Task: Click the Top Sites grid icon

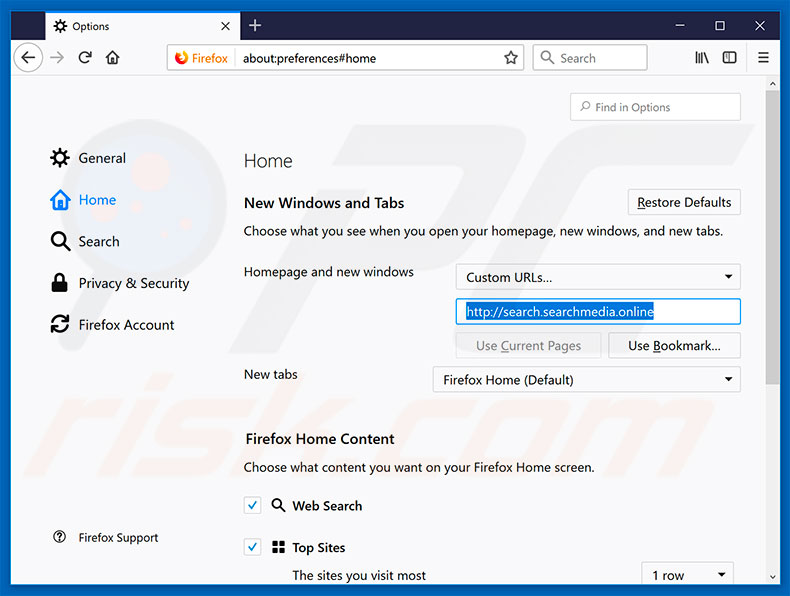Action: click(278, 547)
